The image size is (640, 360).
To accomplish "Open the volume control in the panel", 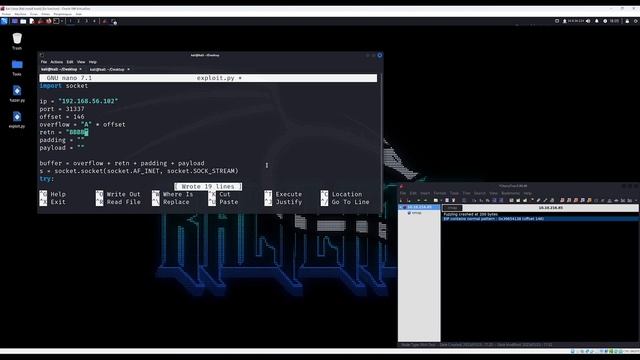I will tap(588, 21).
